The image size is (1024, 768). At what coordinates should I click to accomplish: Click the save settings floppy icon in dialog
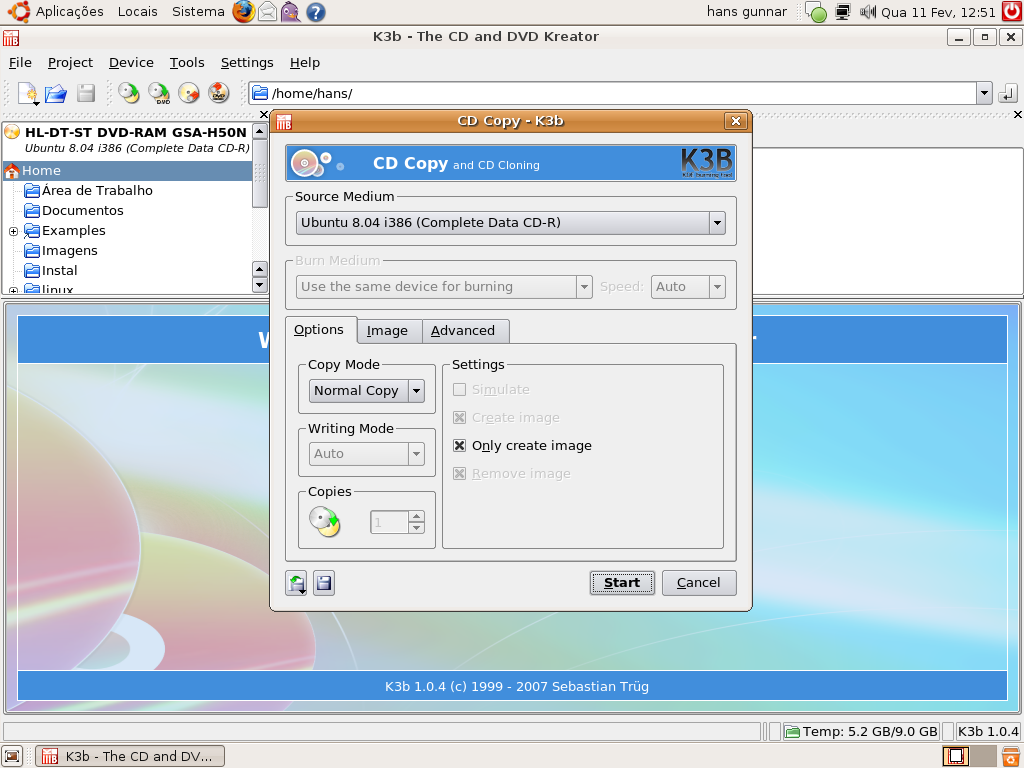pos(324,583)
